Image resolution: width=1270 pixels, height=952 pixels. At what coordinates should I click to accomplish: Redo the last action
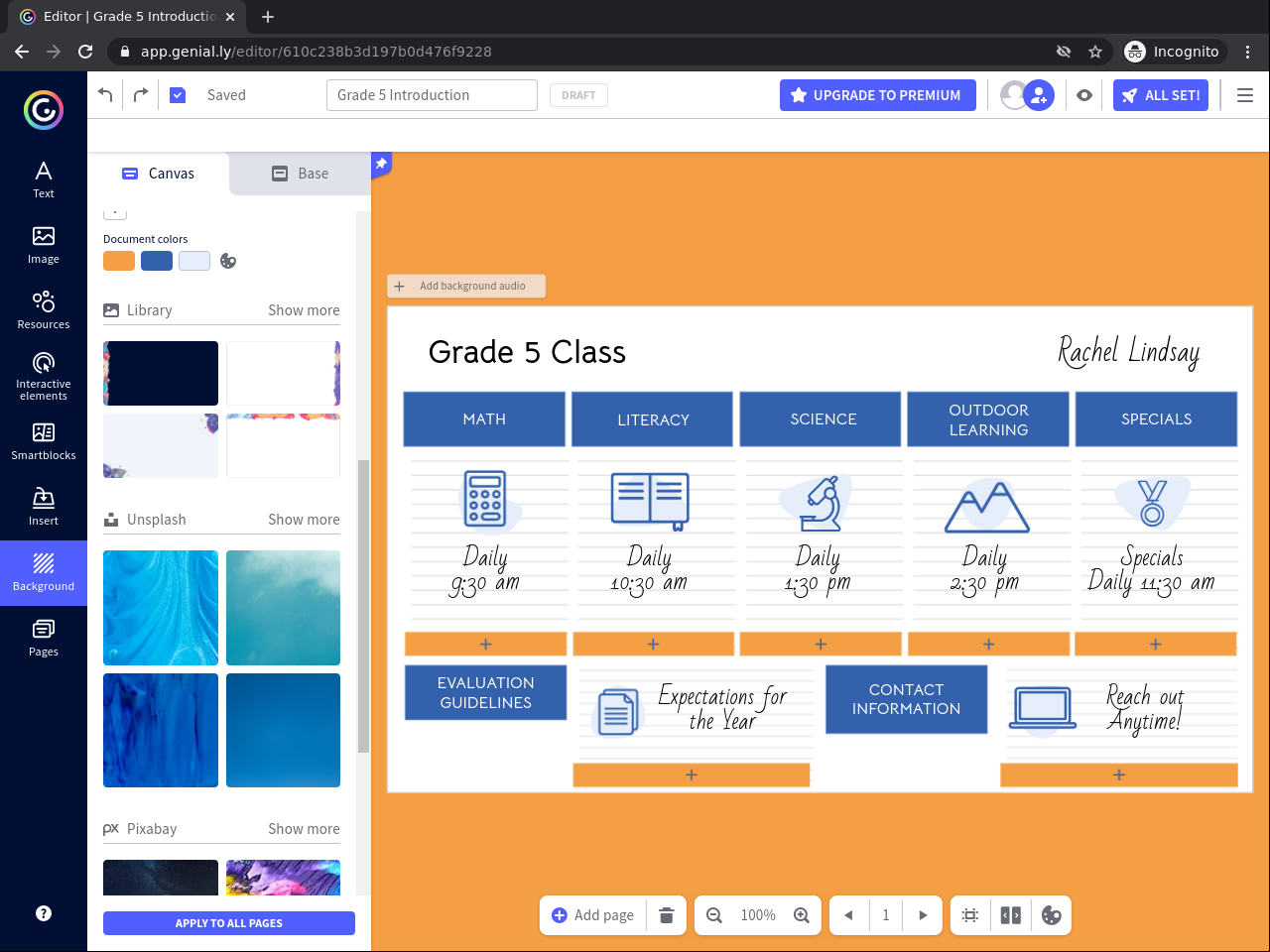[141, 95]
